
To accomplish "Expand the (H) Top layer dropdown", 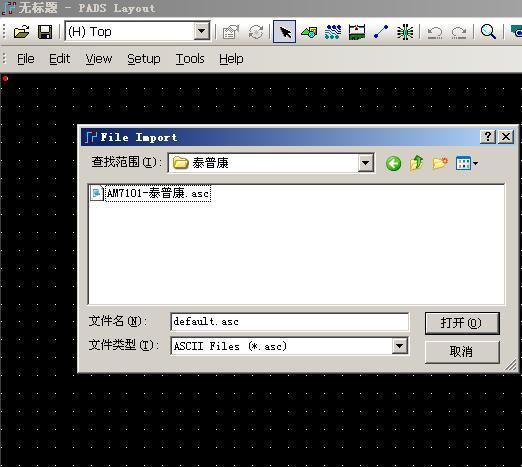I will (202, 32).
